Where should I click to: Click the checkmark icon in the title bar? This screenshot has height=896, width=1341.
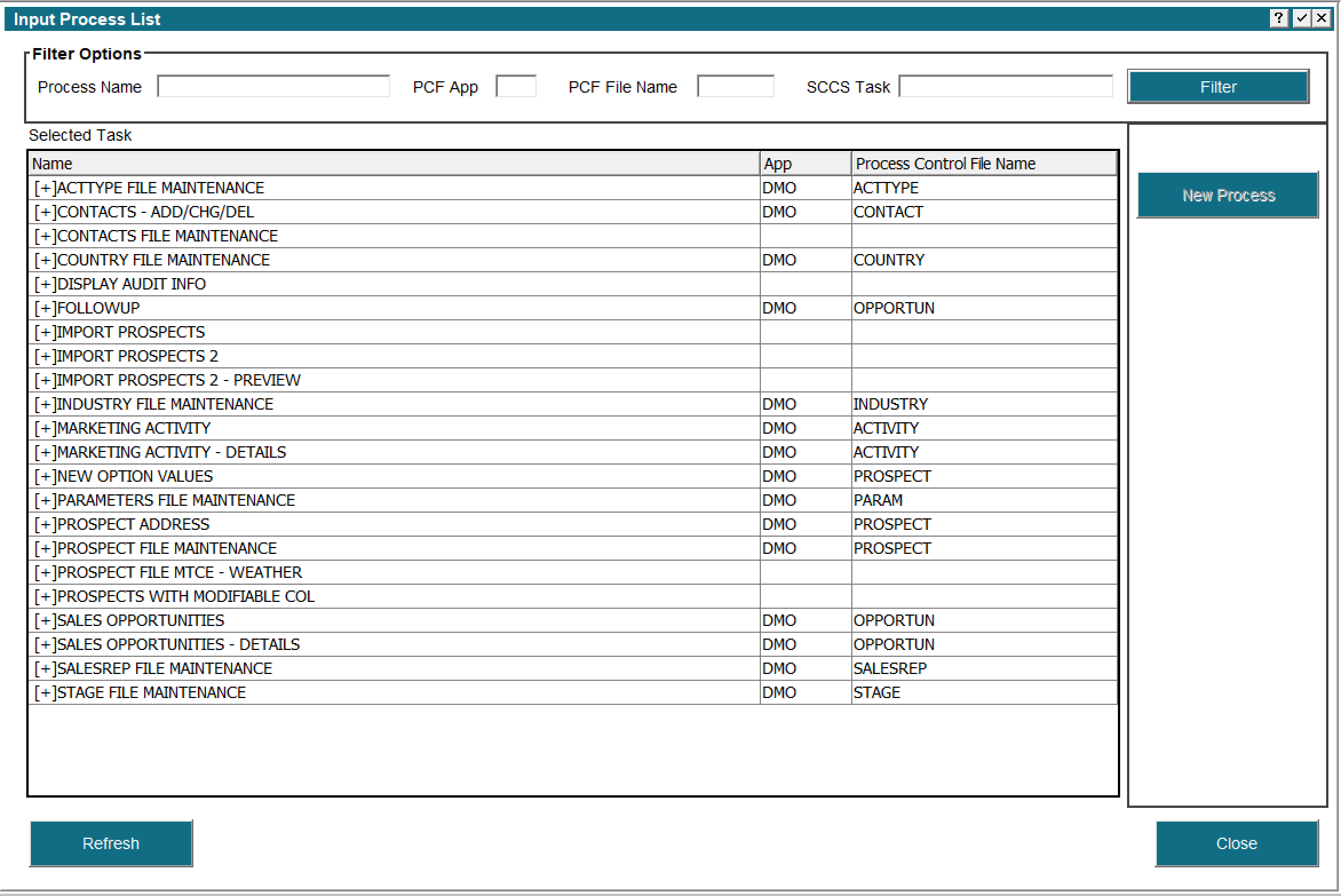pos(1300,18)
